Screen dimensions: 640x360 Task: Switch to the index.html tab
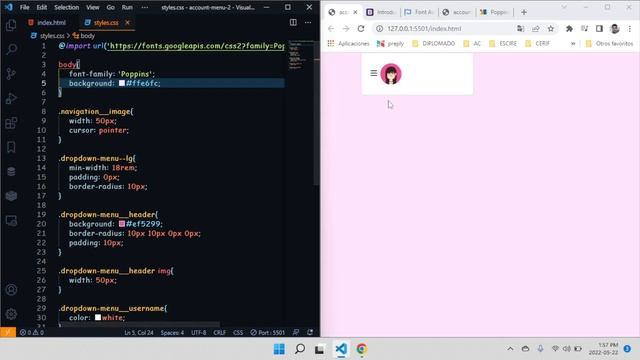(47, 22)
